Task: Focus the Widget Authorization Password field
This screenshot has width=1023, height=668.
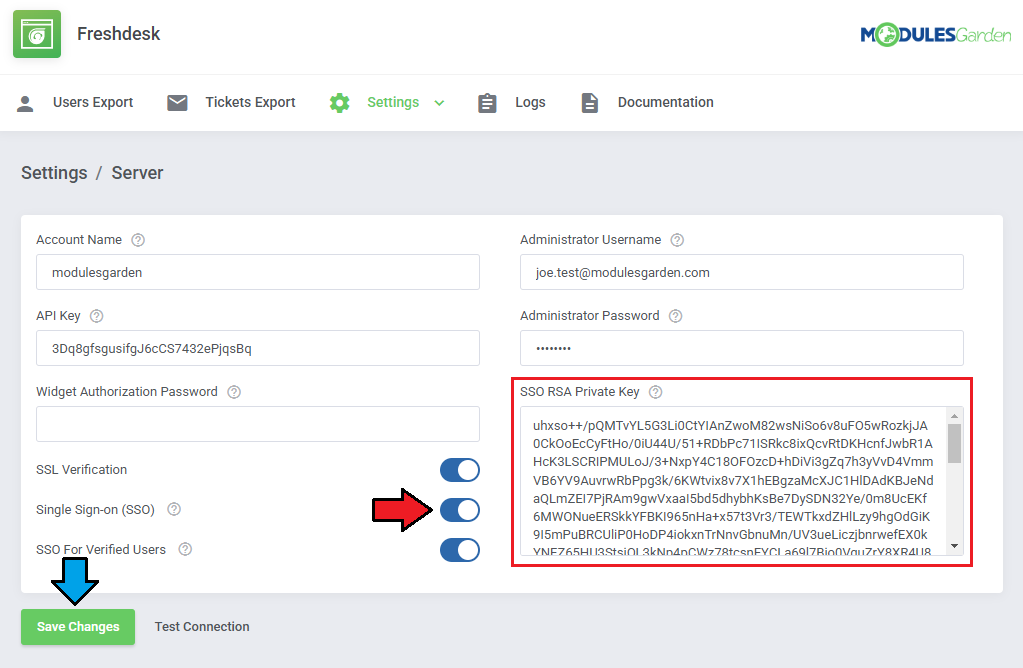Action: click(258, 424)
